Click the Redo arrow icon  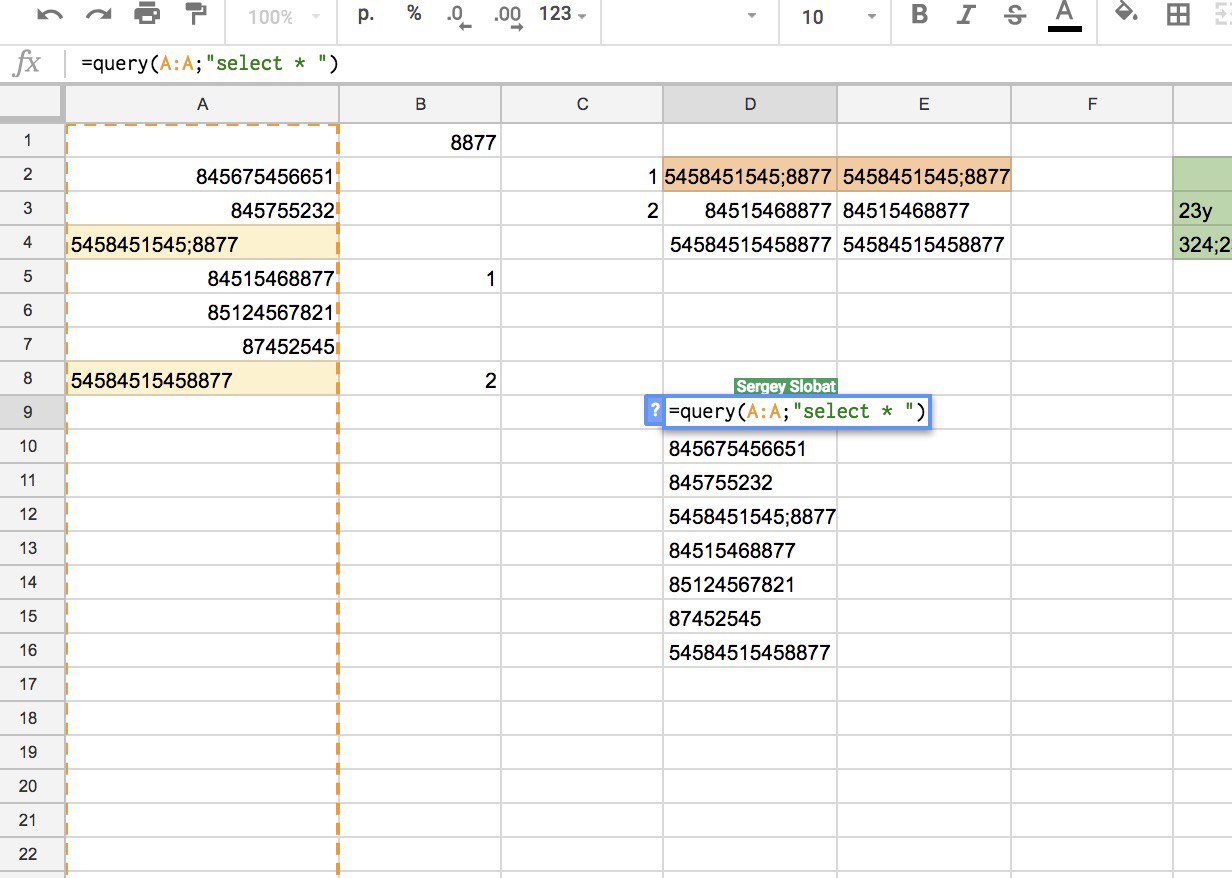99,15
